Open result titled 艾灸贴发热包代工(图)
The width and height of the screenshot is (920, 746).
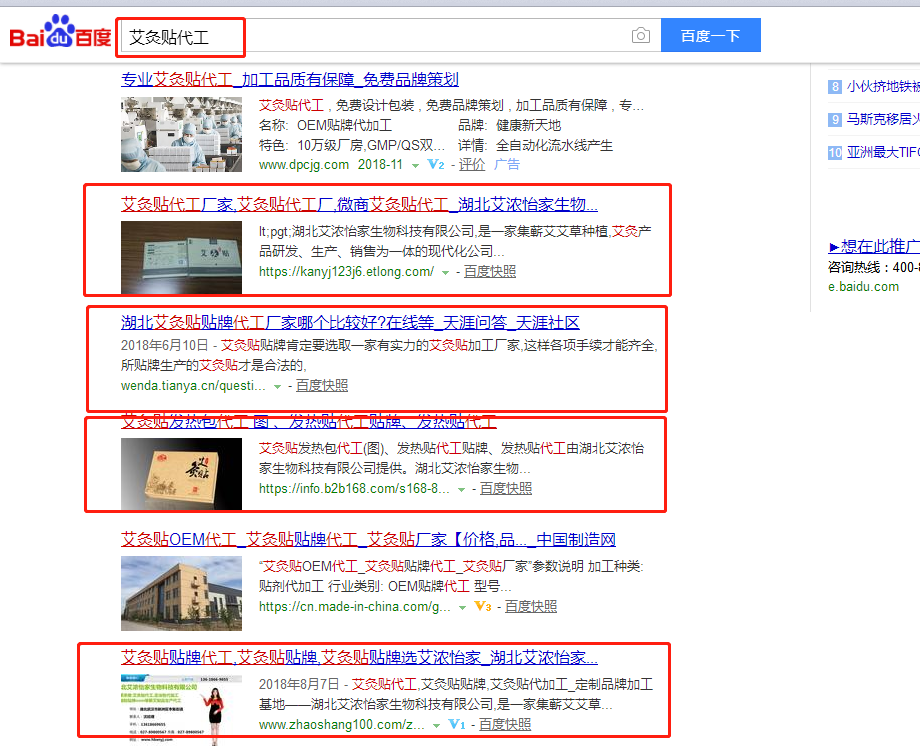point(309,421)
